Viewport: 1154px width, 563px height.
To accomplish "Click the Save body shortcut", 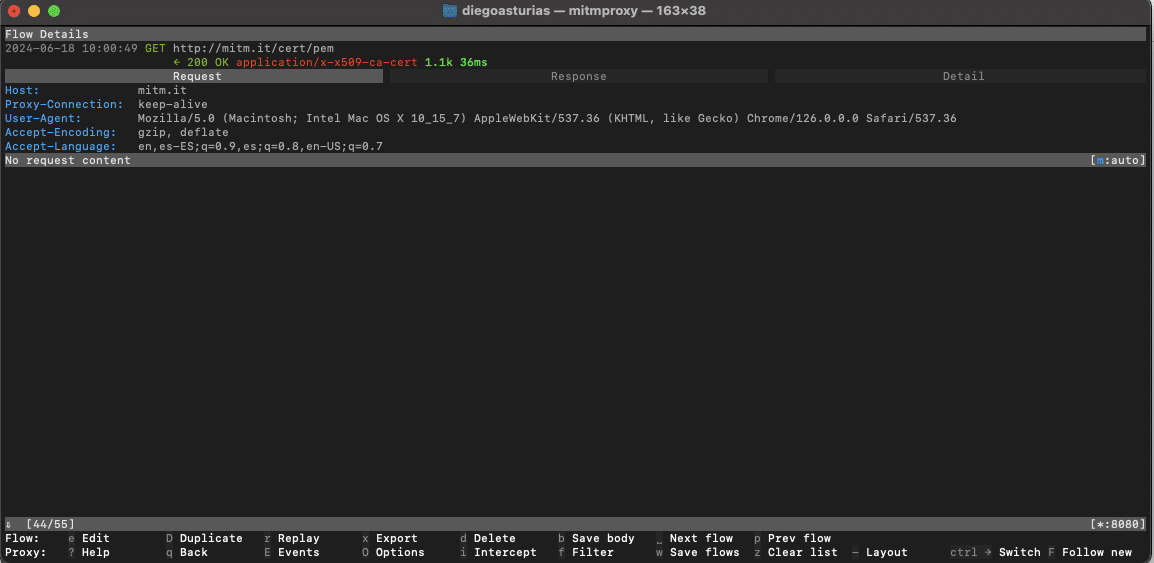I will tap(596, 538).
